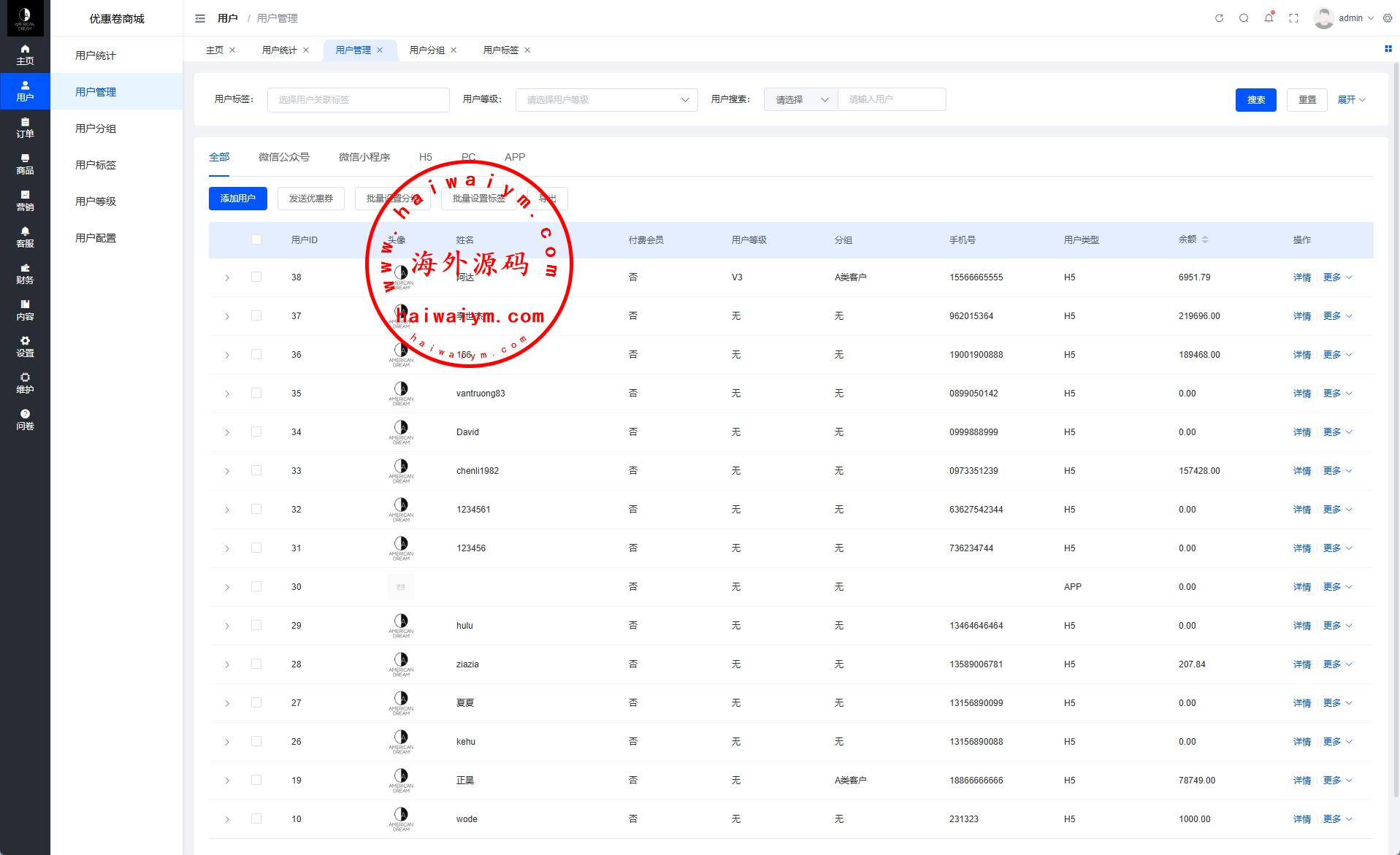This screenshot has width=1400, height=855.
Task: Open 详情 link for user David
Action: [x=1301, y=432]
